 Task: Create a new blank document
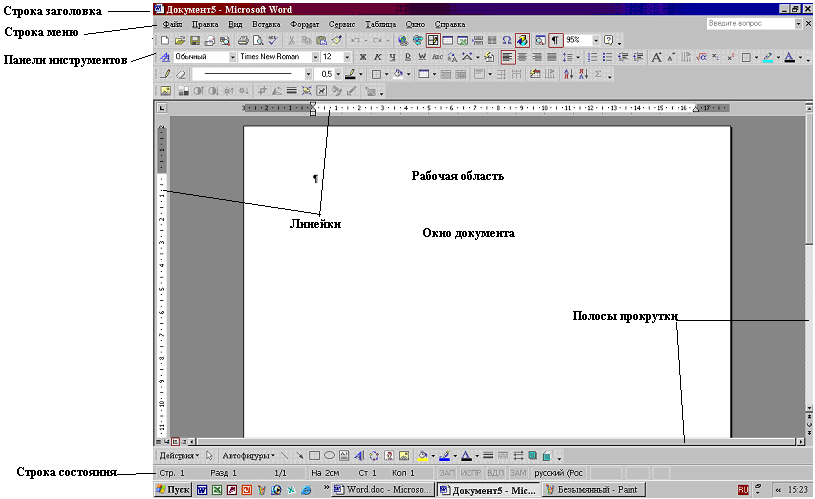(165, 40)
